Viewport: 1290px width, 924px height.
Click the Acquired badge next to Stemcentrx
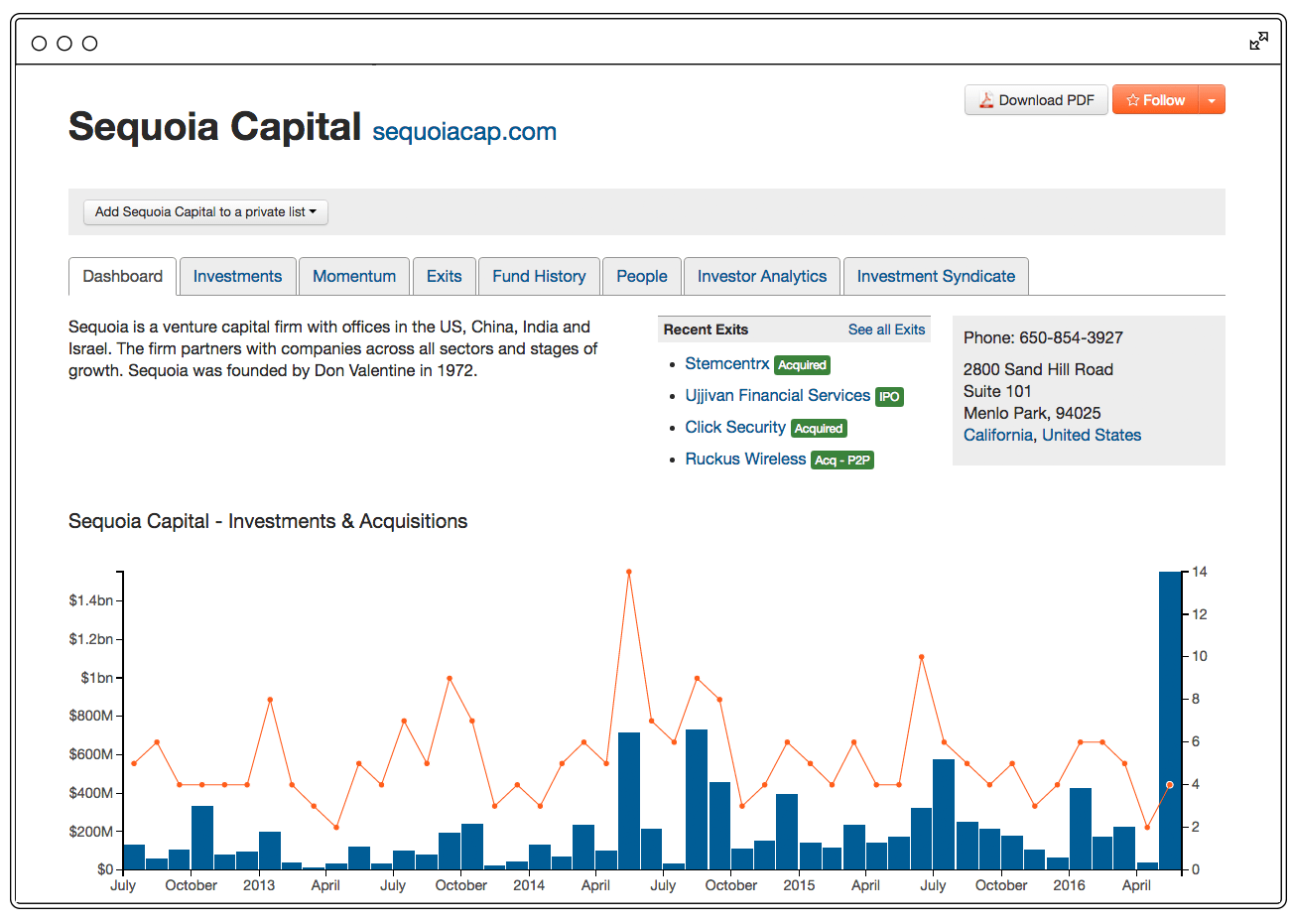click(x=802, y=365)
